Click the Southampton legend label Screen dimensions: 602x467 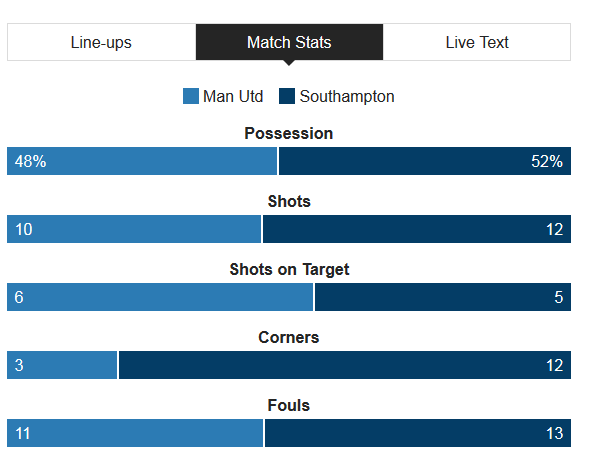point(347,97)
